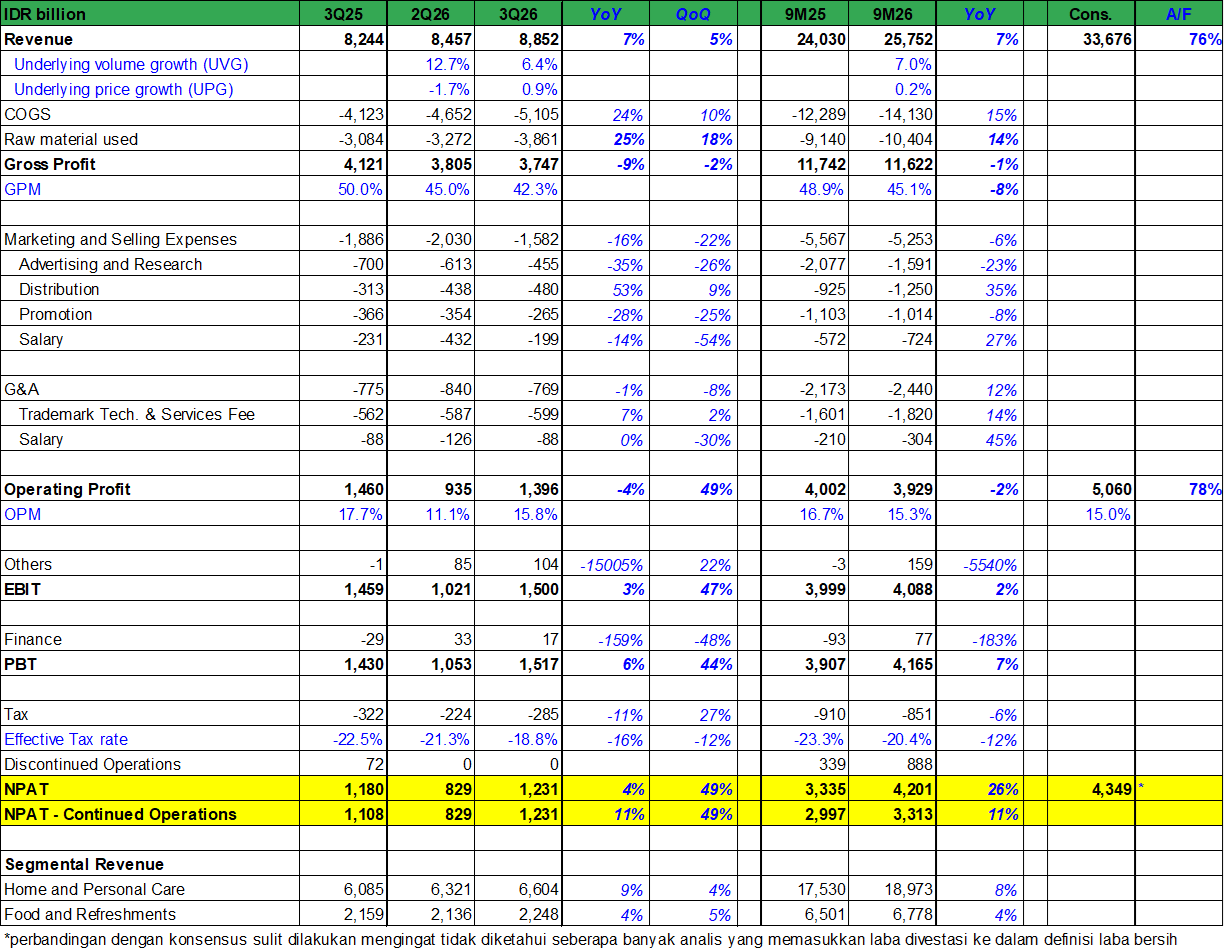Click 'Underlying volume growth (UVG)' label
Image resolution: width=1224 pixels, height=952 pixels.
click(x=131, y=64)
